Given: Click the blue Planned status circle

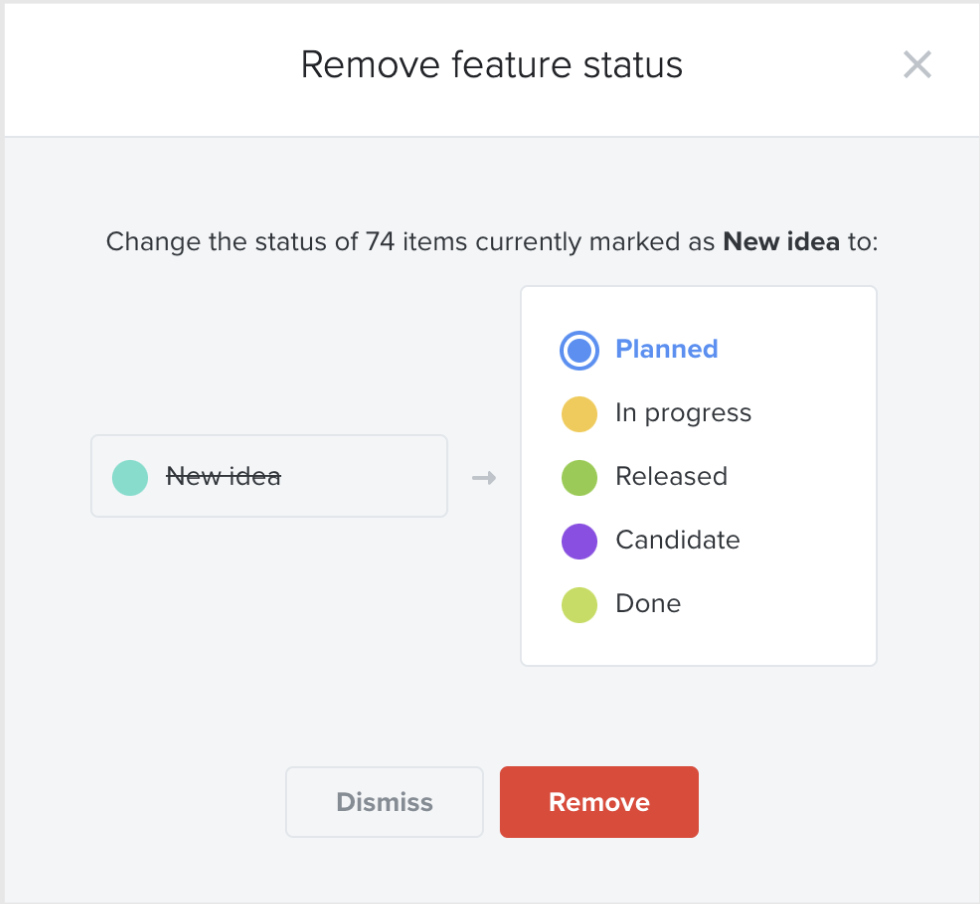Looking at the screenshot, I should coord(578,350).
